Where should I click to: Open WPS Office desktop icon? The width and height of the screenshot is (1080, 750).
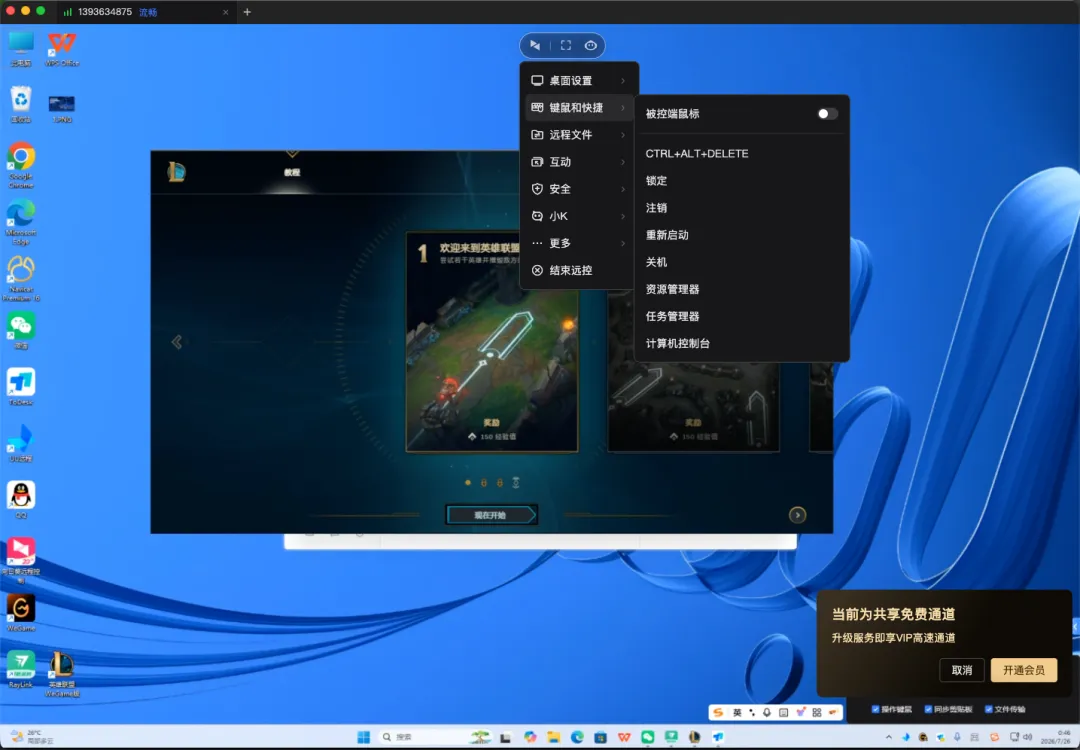pos(62,49)
